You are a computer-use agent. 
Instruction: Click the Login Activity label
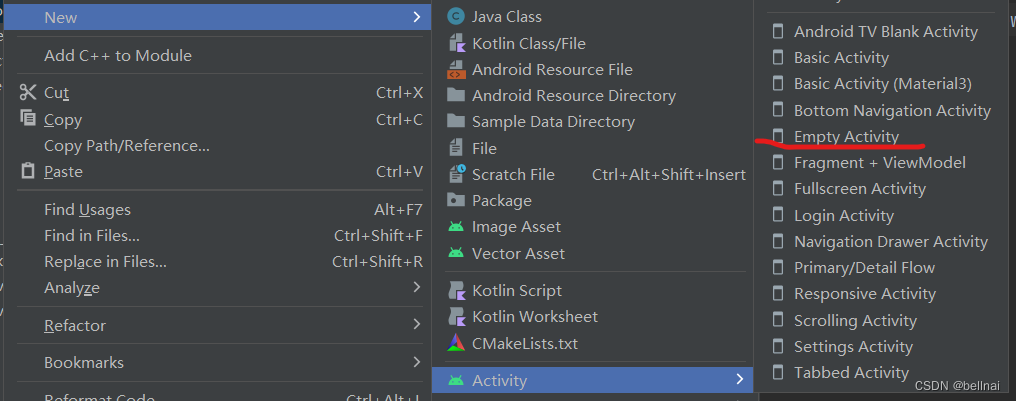(844, 216)
